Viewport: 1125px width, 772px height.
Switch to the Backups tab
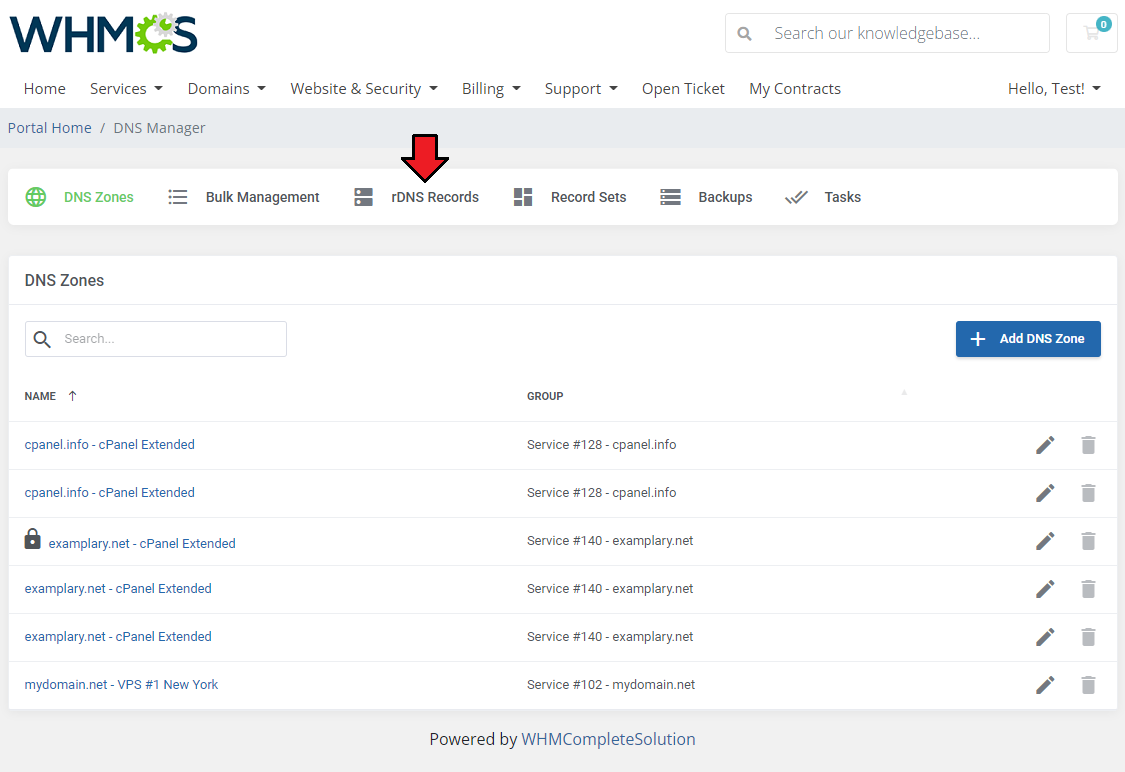click(706, 197)
